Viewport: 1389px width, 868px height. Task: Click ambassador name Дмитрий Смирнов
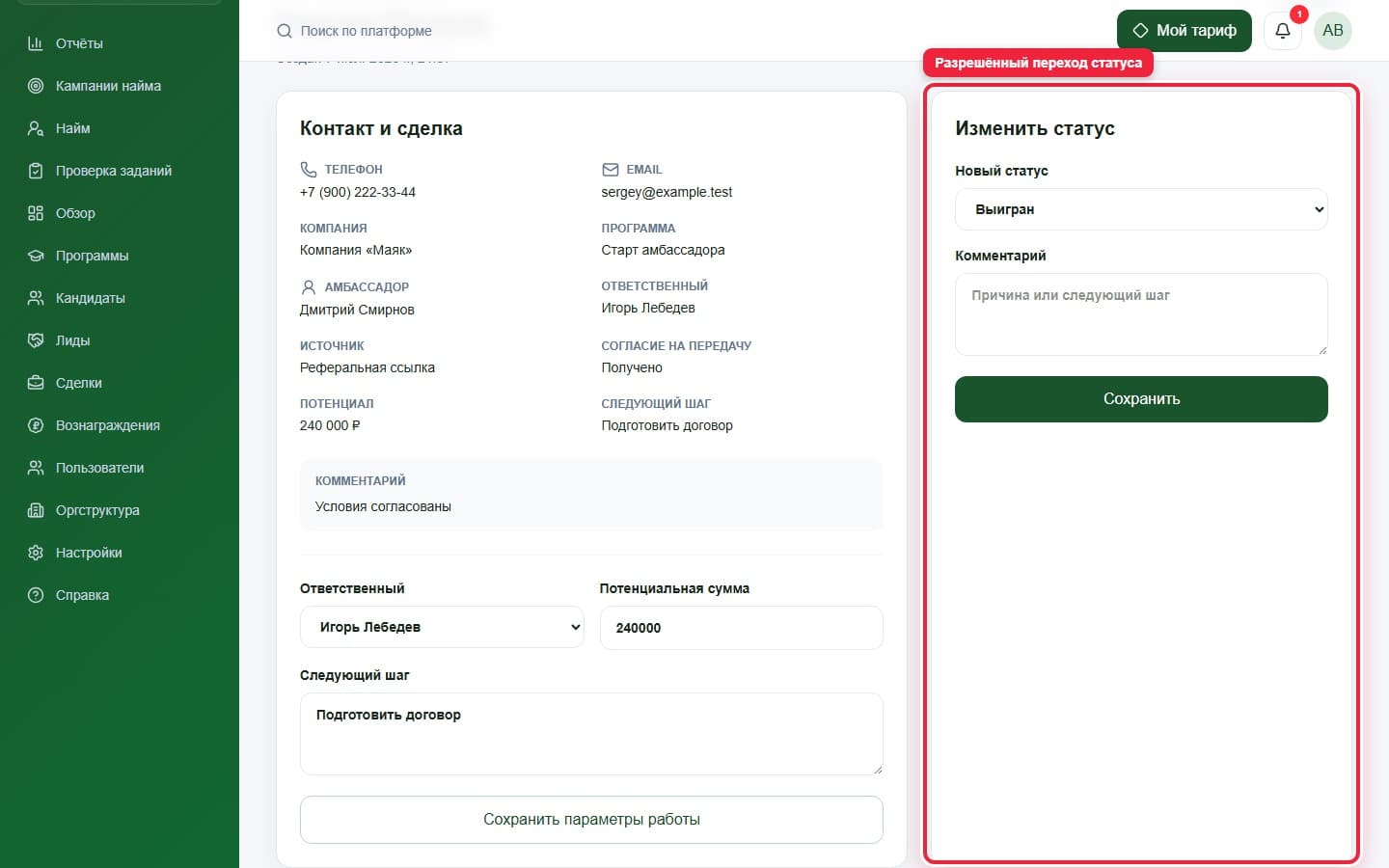(x=357, y=310)
